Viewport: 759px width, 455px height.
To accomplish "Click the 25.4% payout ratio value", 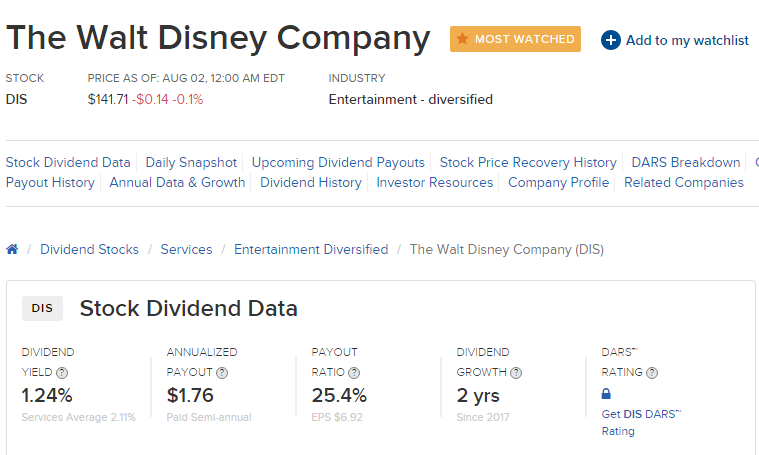I will point(339,395).
